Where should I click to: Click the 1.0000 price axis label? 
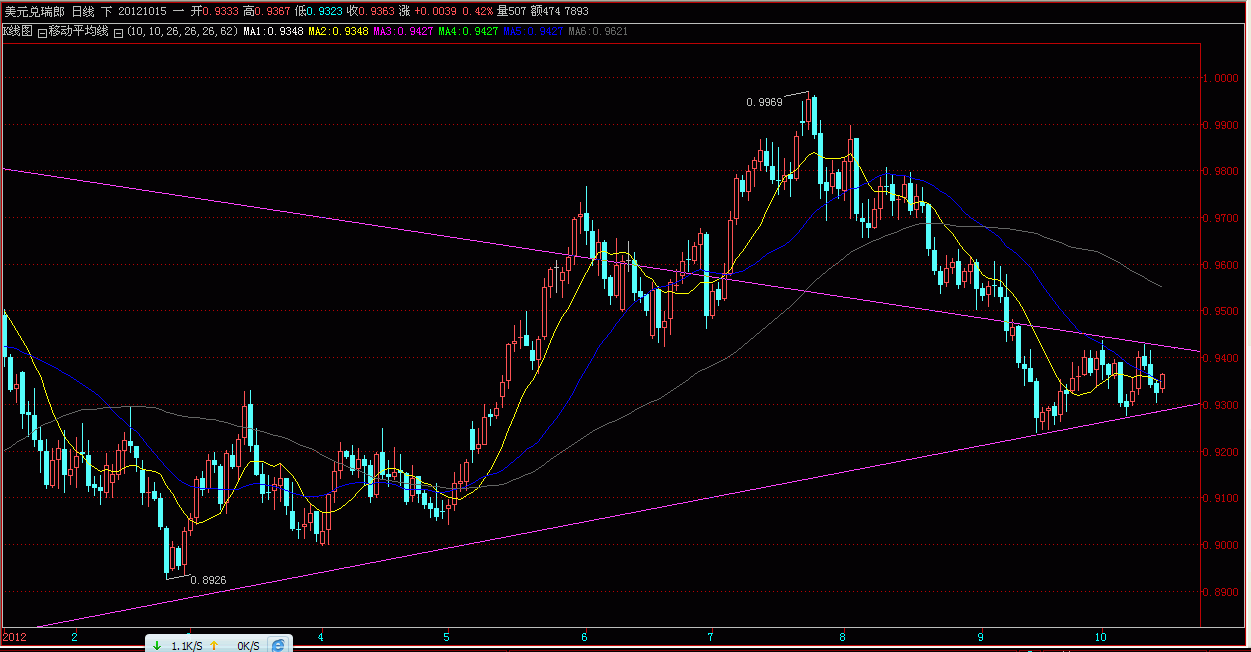click(1221, 78)
